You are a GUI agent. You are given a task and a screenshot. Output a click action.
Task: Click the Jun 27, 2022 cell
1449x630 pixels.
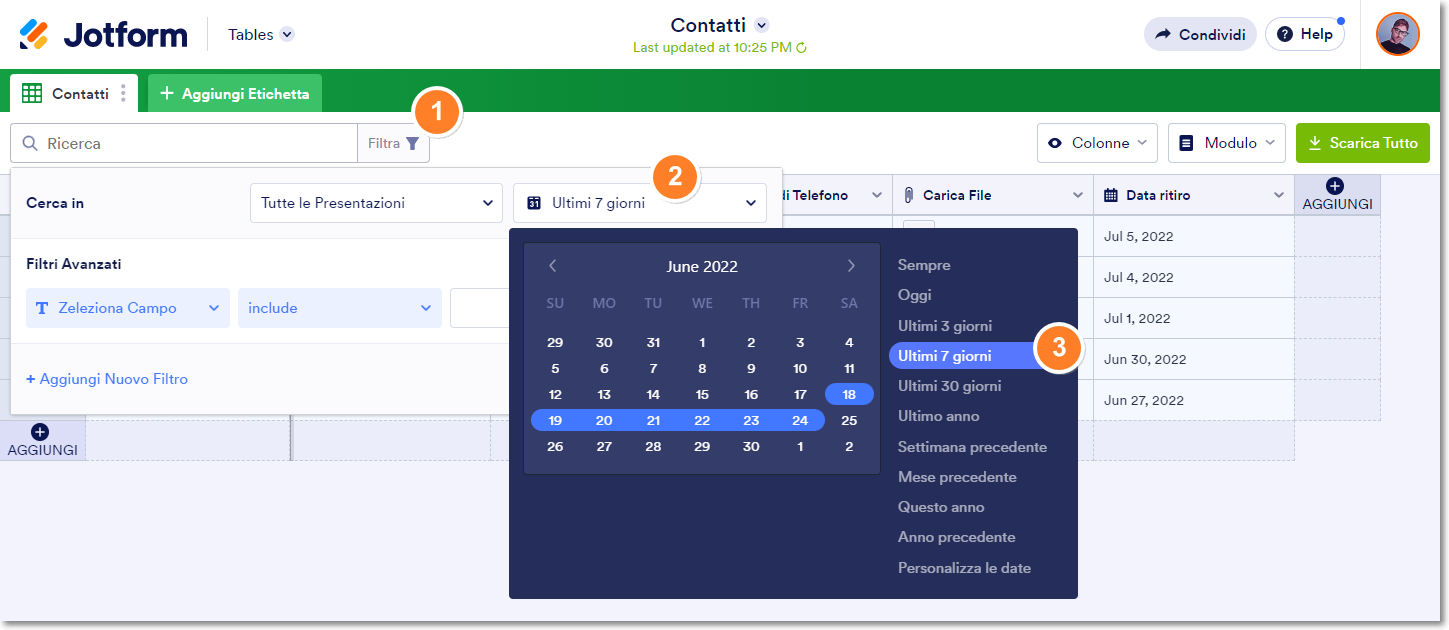click(x=1193, y=400)
